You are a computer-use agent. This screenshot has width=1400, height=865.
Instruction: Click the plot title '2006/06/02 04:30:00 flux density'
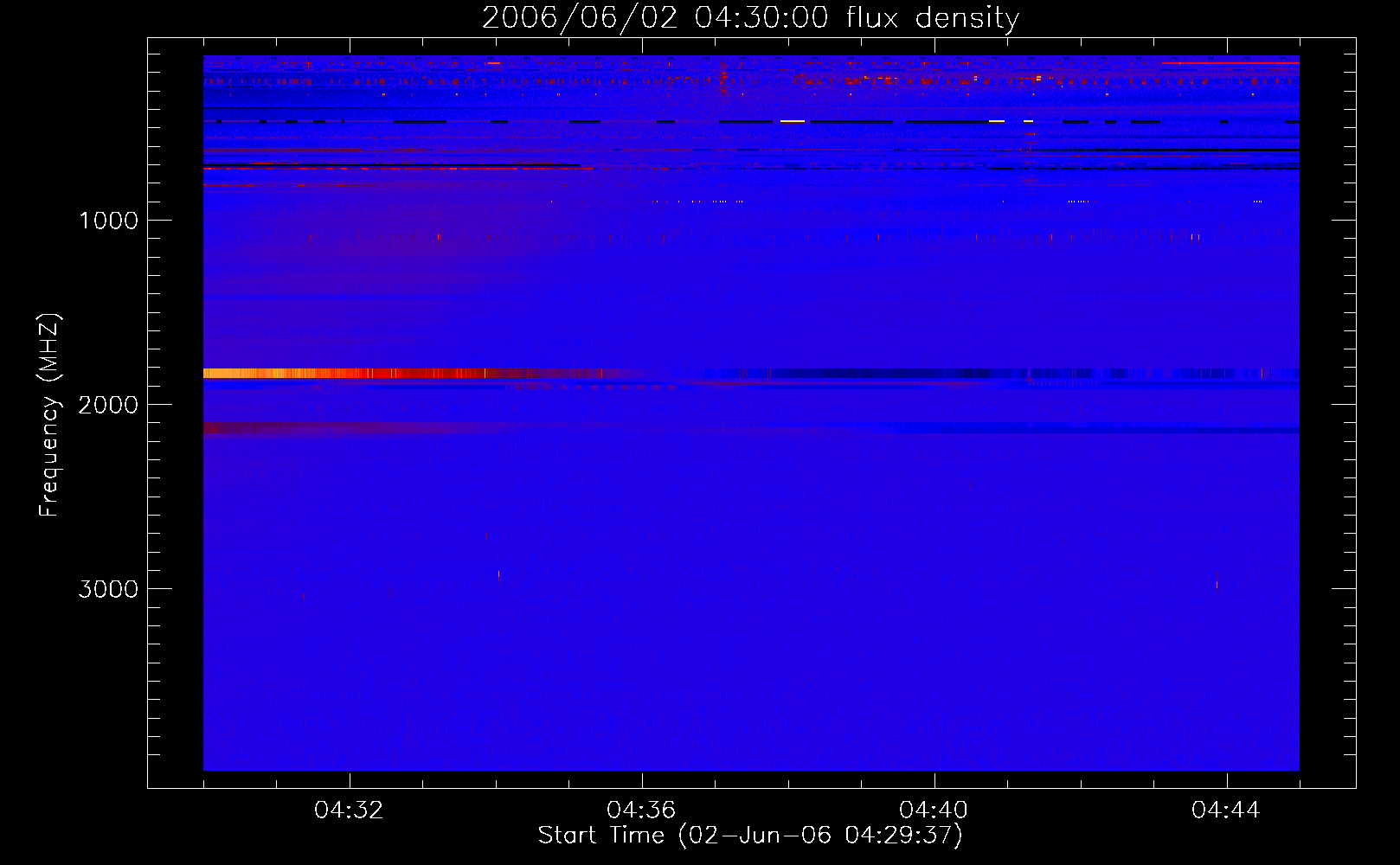coord(750,18)
